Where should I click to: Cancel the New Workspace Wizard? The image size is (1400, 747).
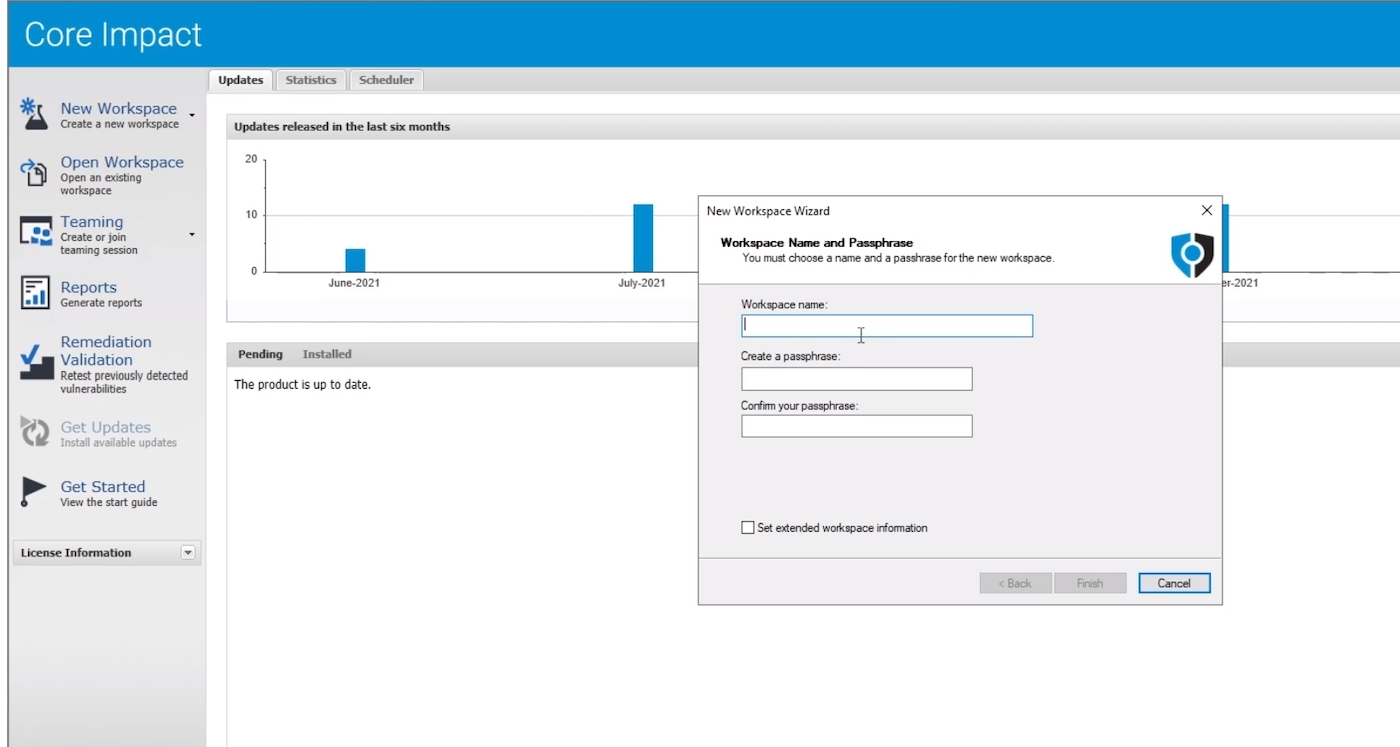click(1173, 583)
